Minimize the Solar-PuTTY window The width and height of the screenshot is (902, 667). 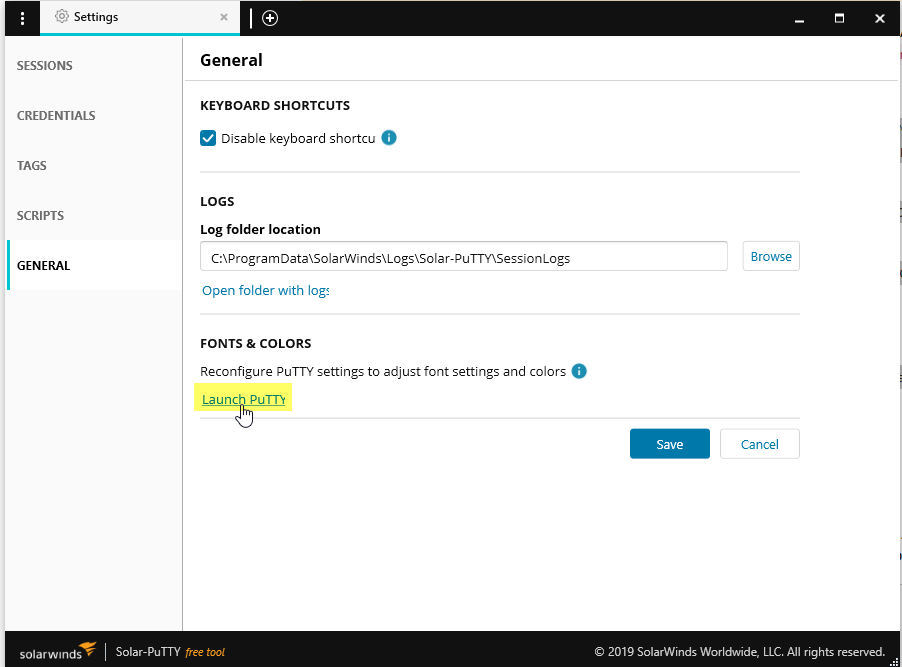(799, 19)
